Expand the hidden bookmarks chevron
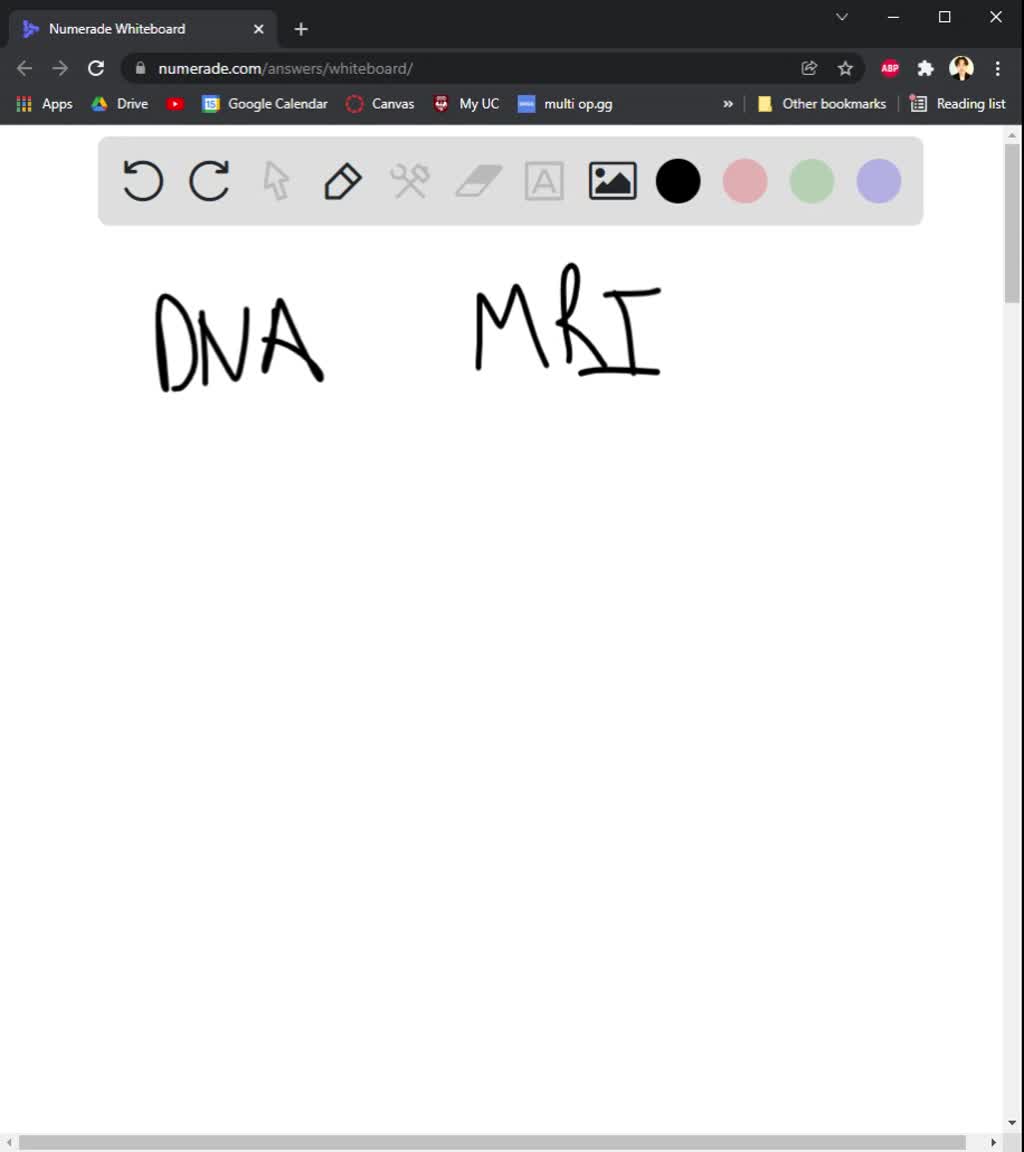This screenshot has width=1024, height=1152. pos(728,103)
